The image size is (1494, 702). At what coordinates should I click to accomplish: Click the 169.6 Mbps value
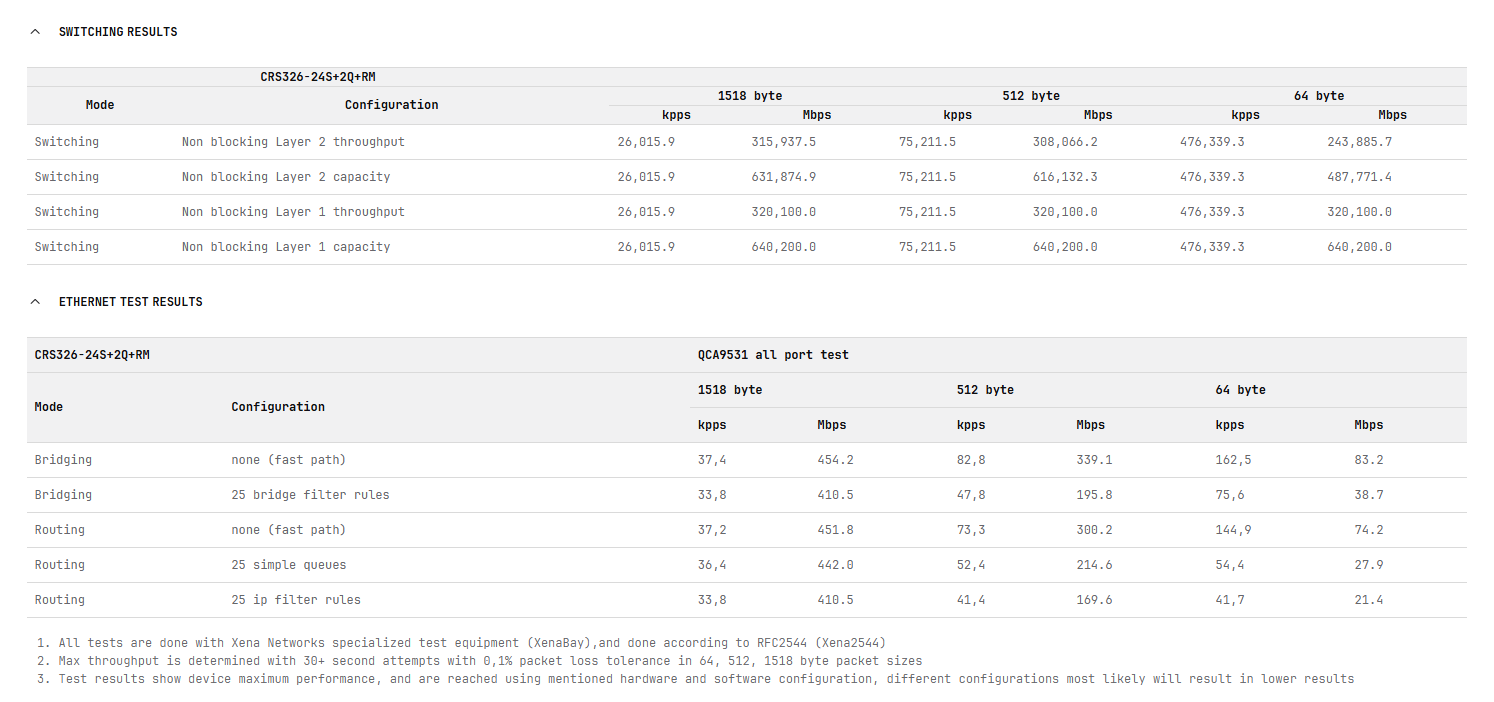tap(1094, 600)
